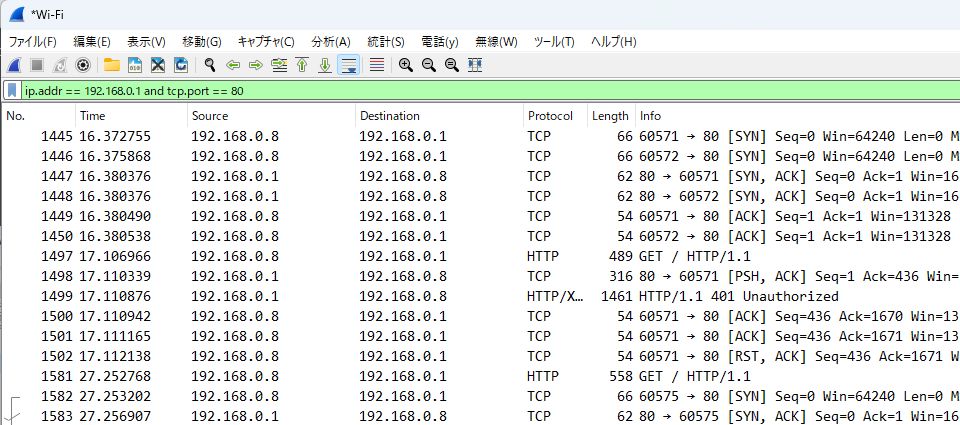This screenshot has width=960, height=425.
Task: Select packet 1447 SYN, ACK row
Action: coord(481,176)
